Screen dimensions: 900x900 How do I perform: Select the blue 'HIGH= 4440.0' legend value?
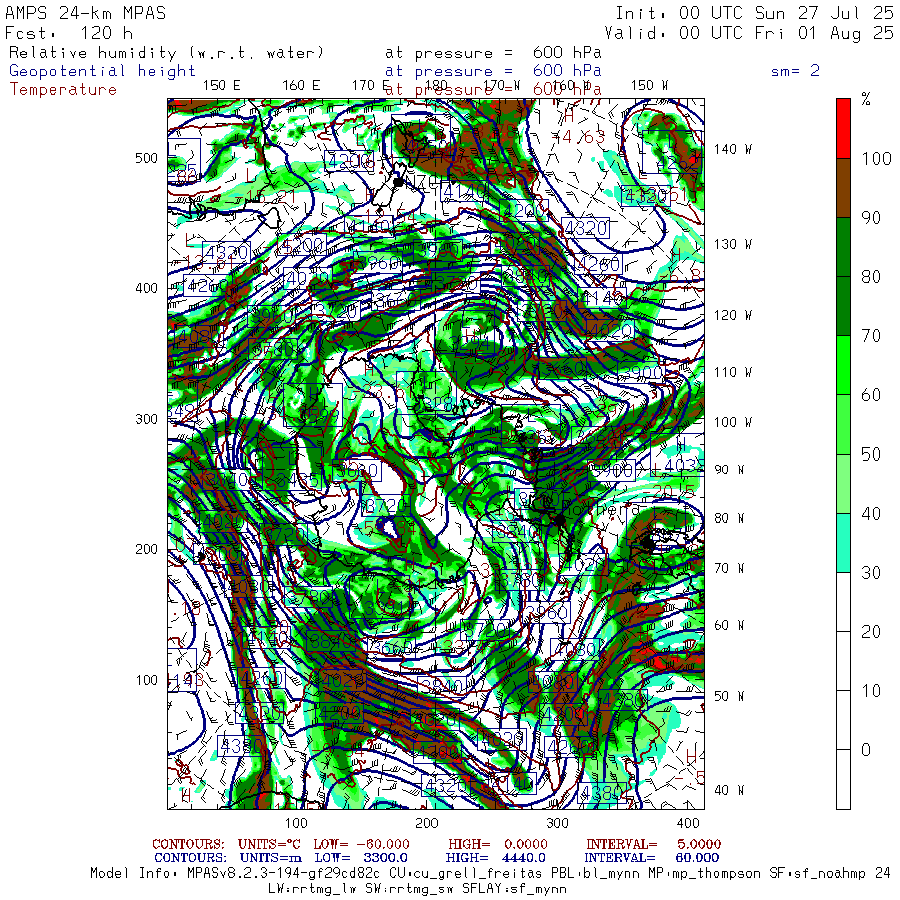[x=495, y=858]
